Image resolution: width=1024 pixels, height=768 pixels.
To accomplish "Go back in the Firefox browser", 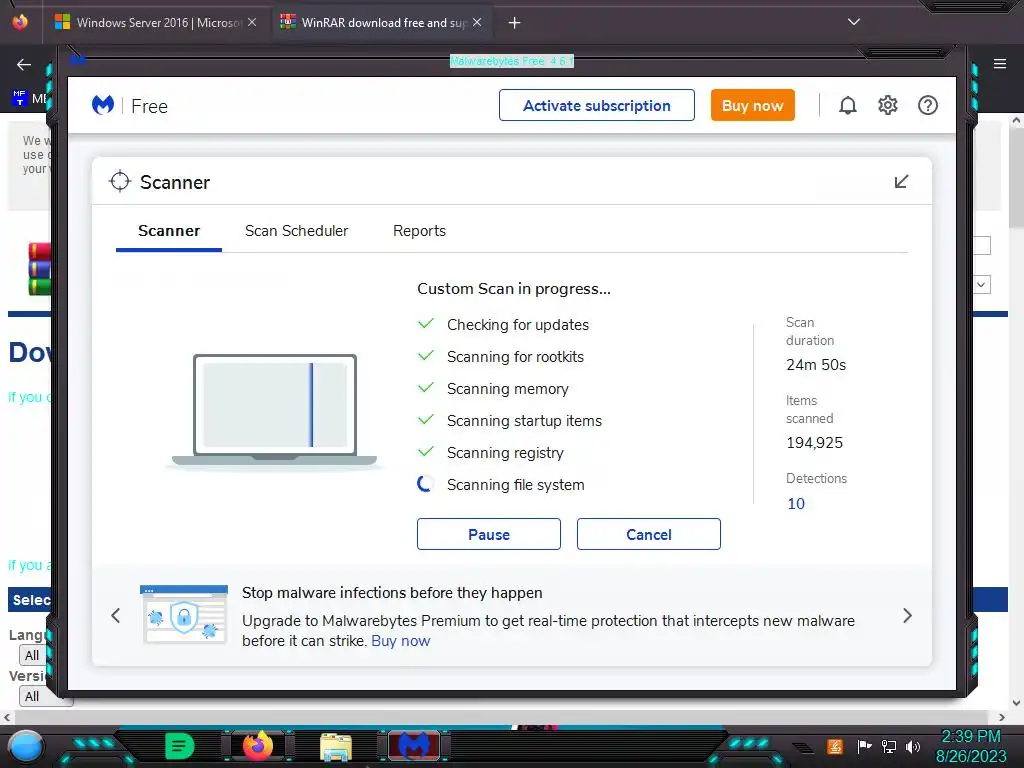I will (24, 64).
